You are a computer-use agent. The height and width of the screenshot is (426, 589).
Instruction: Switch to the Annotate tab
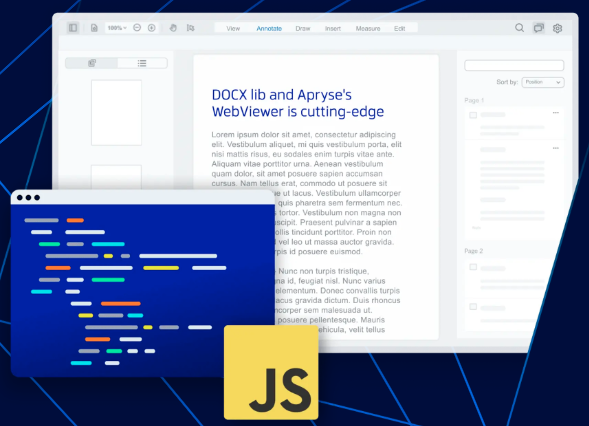(269, 29)
